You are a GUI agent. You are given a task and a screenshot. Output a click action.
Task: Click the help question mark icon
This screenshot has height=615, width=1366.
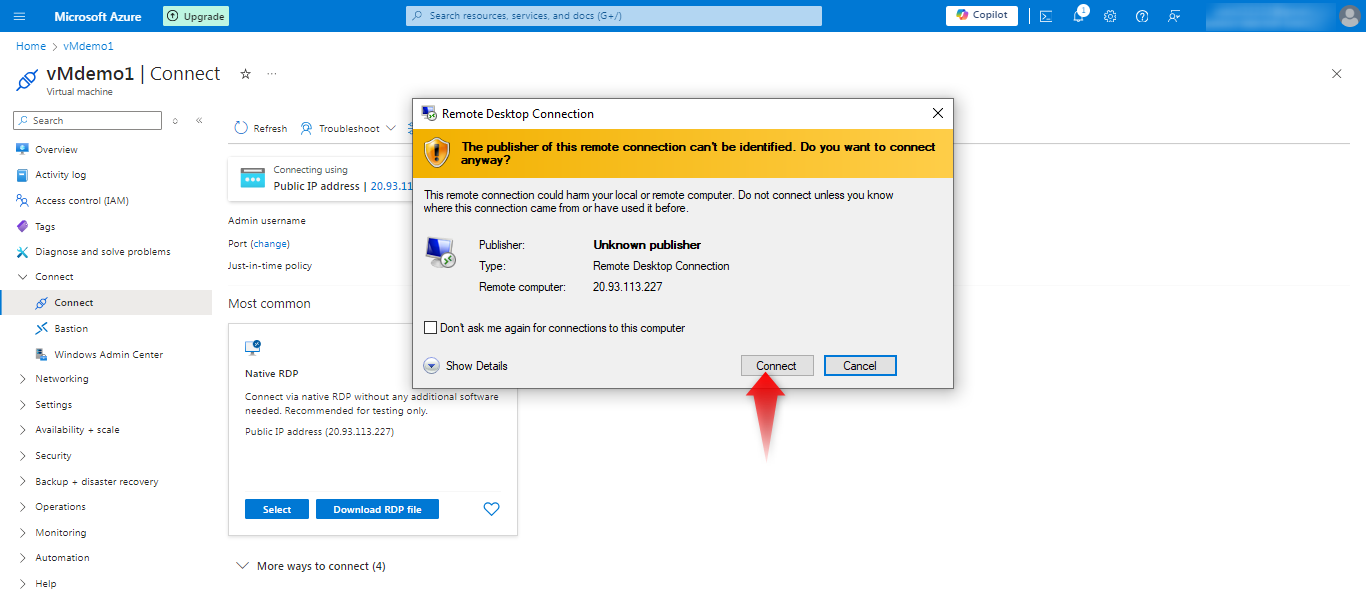1142,16
